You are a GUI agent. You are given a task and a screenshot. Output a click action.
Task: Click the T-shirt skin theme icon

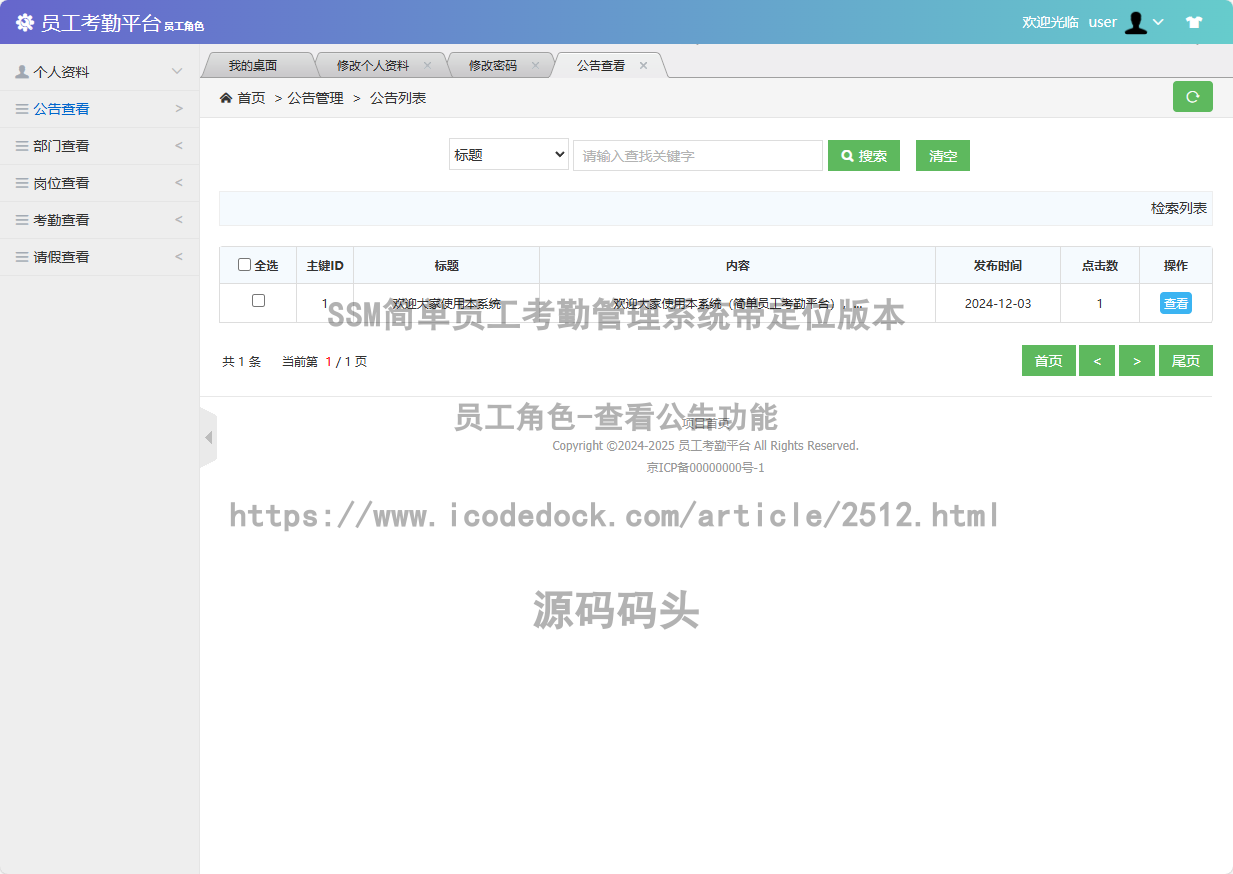click(1194, 22)
